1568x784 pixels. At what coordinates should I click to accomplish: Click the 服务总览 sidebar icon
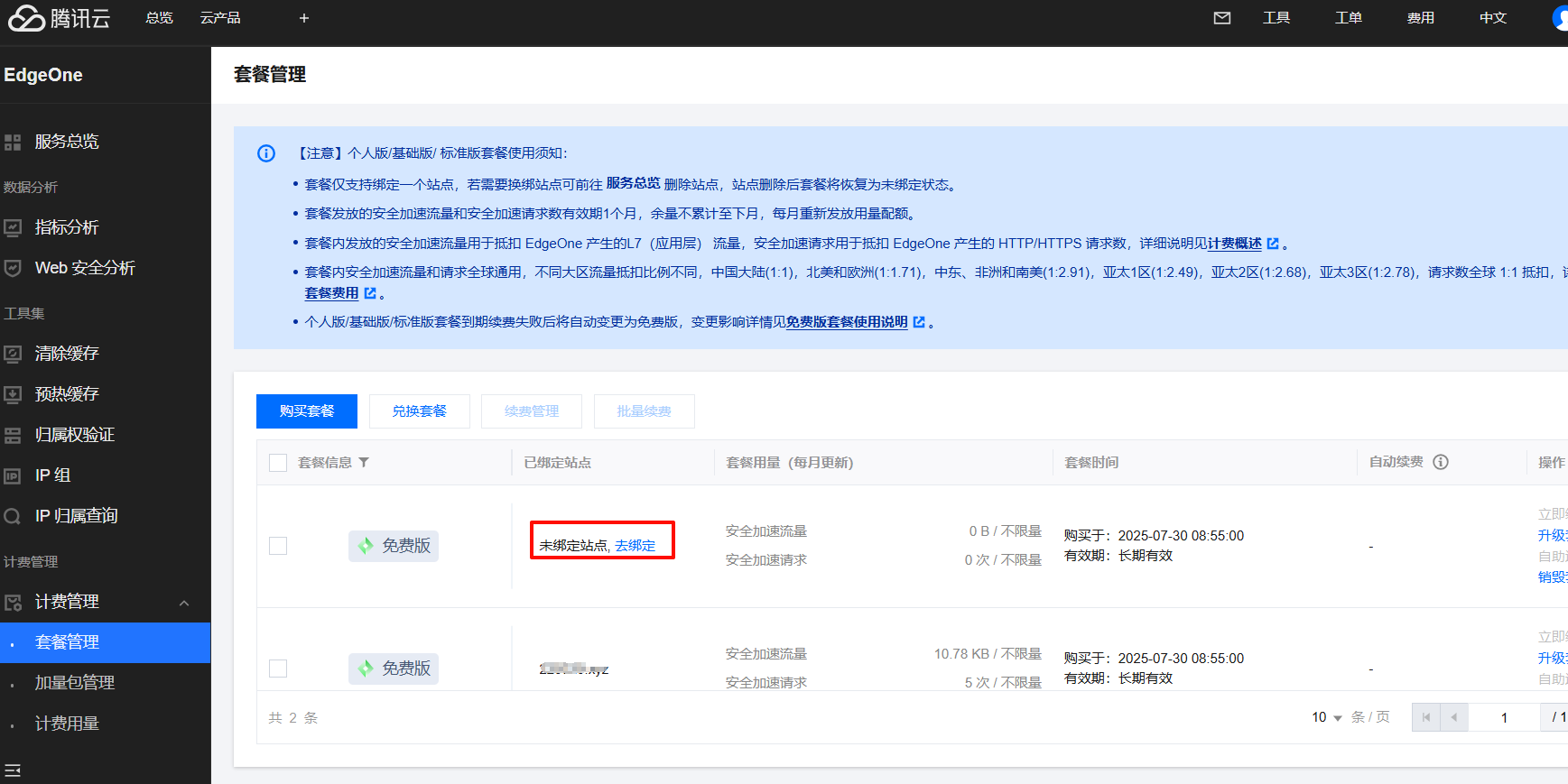[x=13, y=143]
